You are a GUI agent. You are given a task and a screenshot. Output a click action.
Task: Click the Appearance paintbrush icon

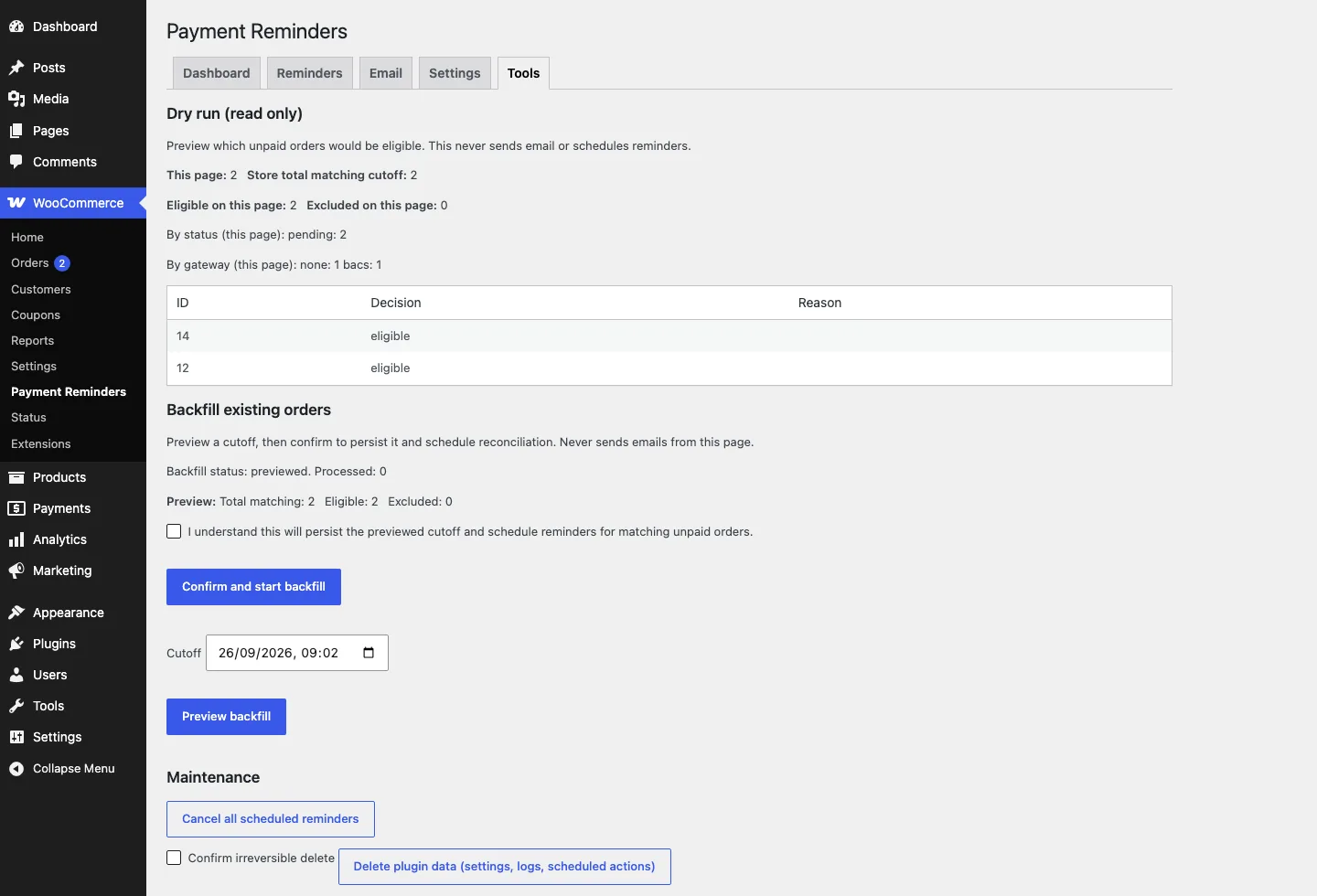click(16, 613)
